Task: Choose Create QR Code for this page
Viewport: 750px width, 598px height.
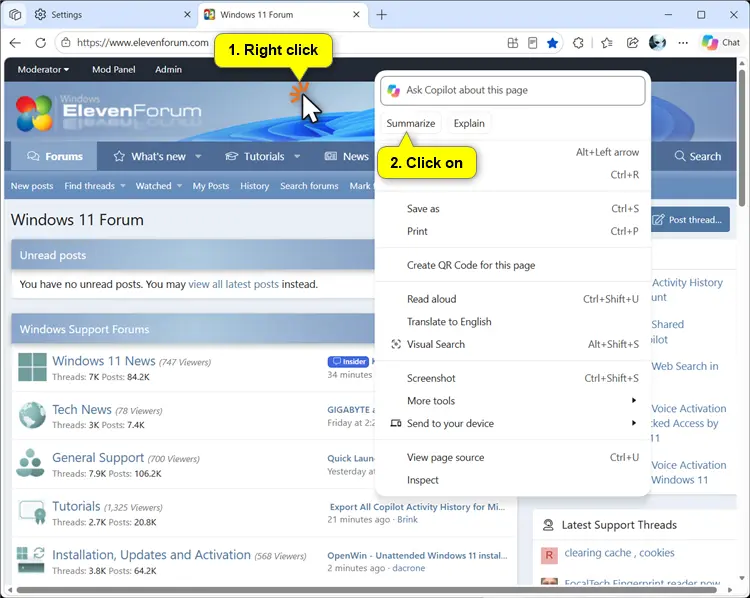Action: pyautogui.click(x=513, y=265)
